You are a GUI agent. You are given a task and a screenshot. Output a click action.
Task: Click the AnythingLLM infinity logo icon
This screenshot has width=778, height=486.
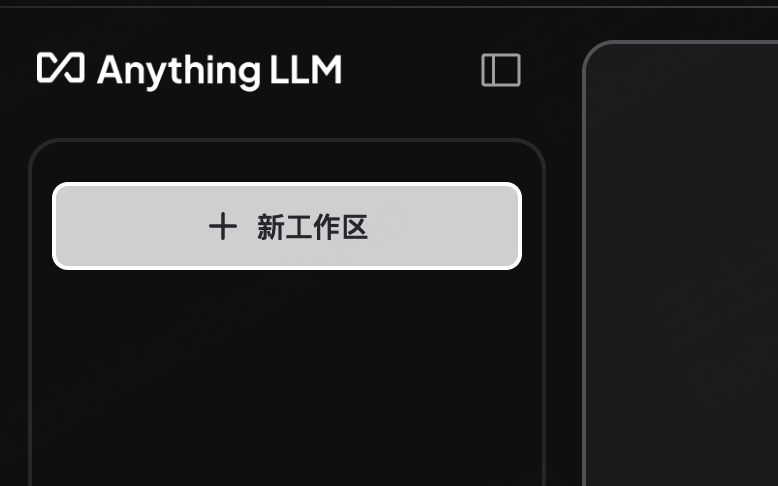[61, 68]
